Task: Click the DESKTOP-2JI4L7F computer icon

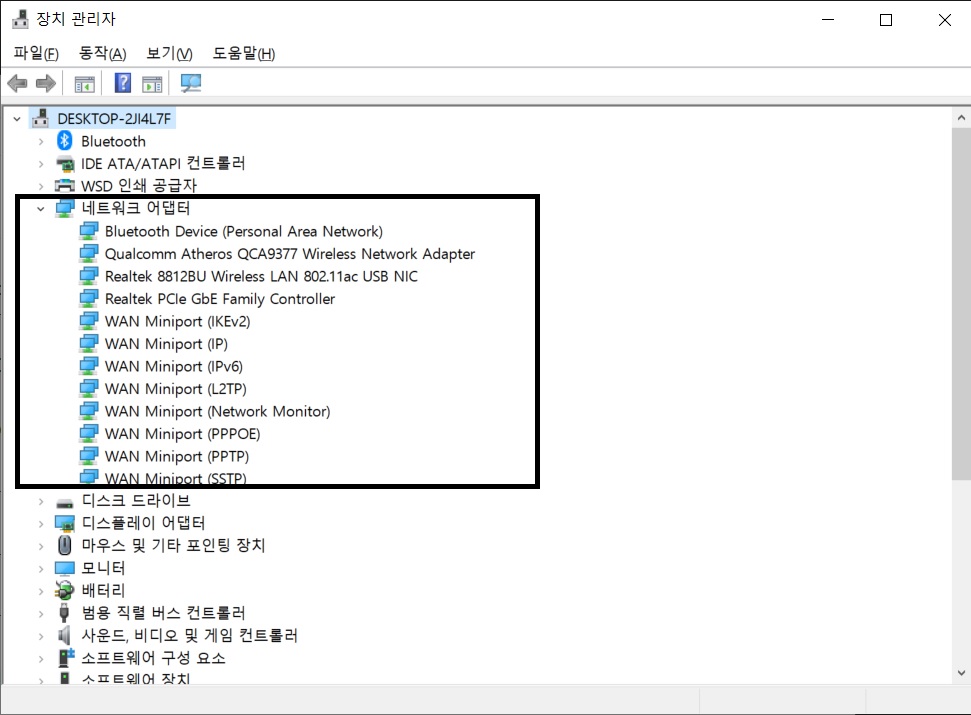Action: coord(40,118)
